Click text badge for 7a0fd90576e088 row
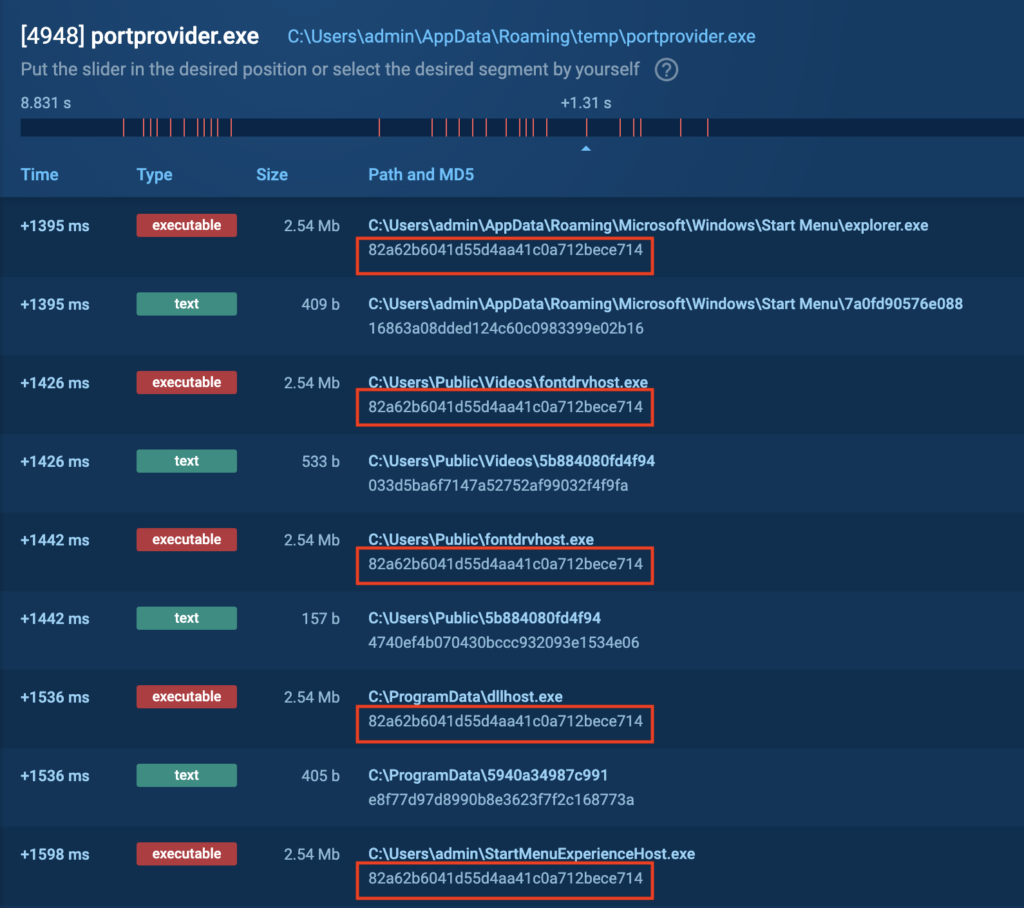1024x908 pixels. point(186,304)
